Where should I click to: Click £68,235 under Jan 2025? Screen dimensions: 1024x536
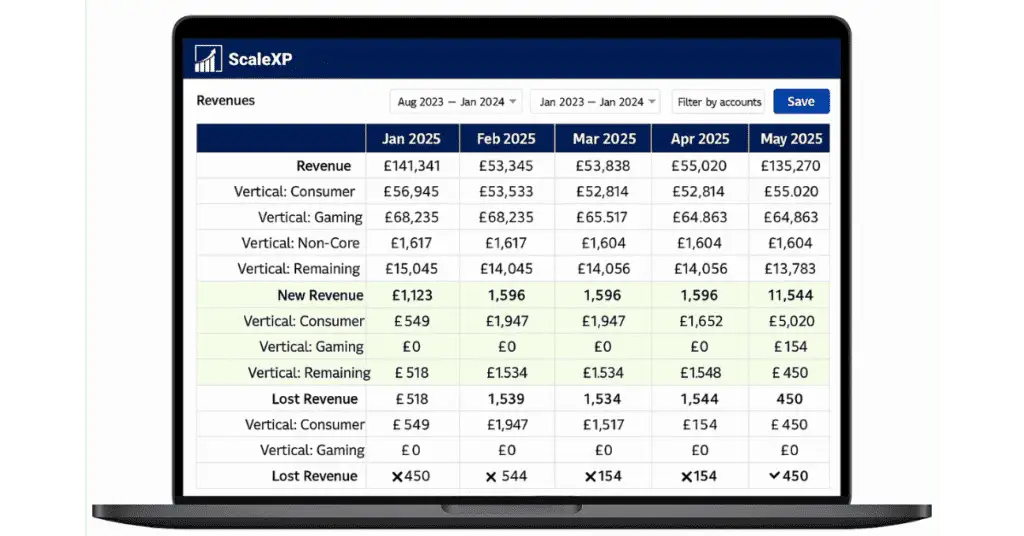point(411,217)
